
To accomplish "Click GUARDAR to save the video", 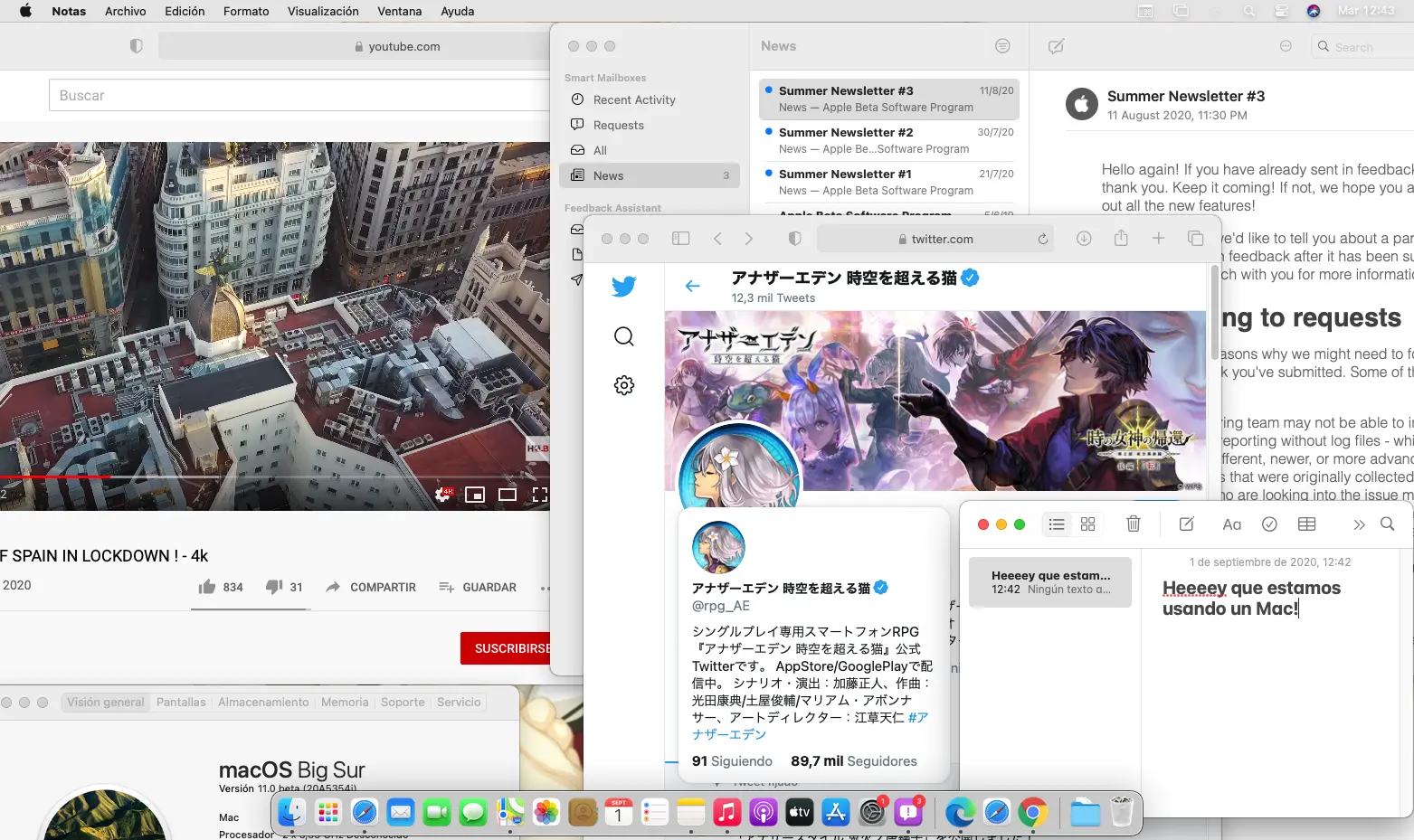I will coord(477,587).
